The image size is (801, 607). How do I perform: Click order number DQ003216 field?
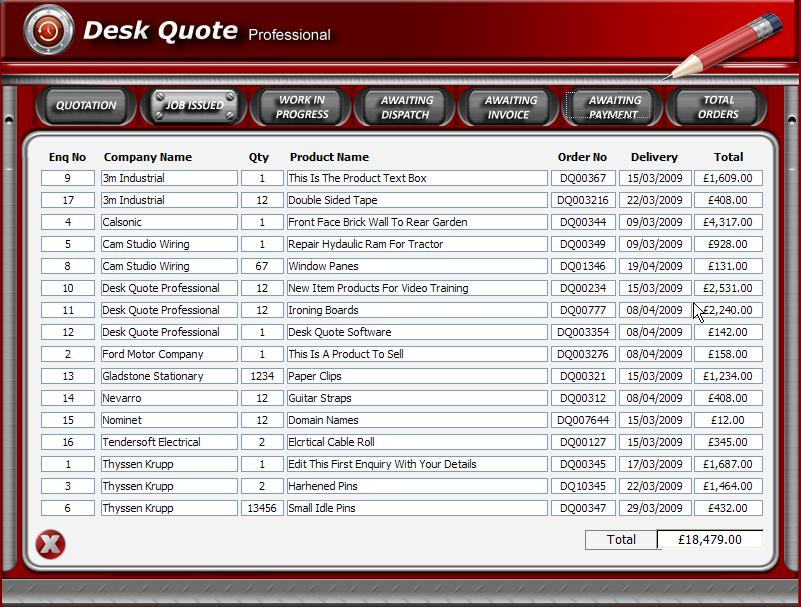coord(582,200)
